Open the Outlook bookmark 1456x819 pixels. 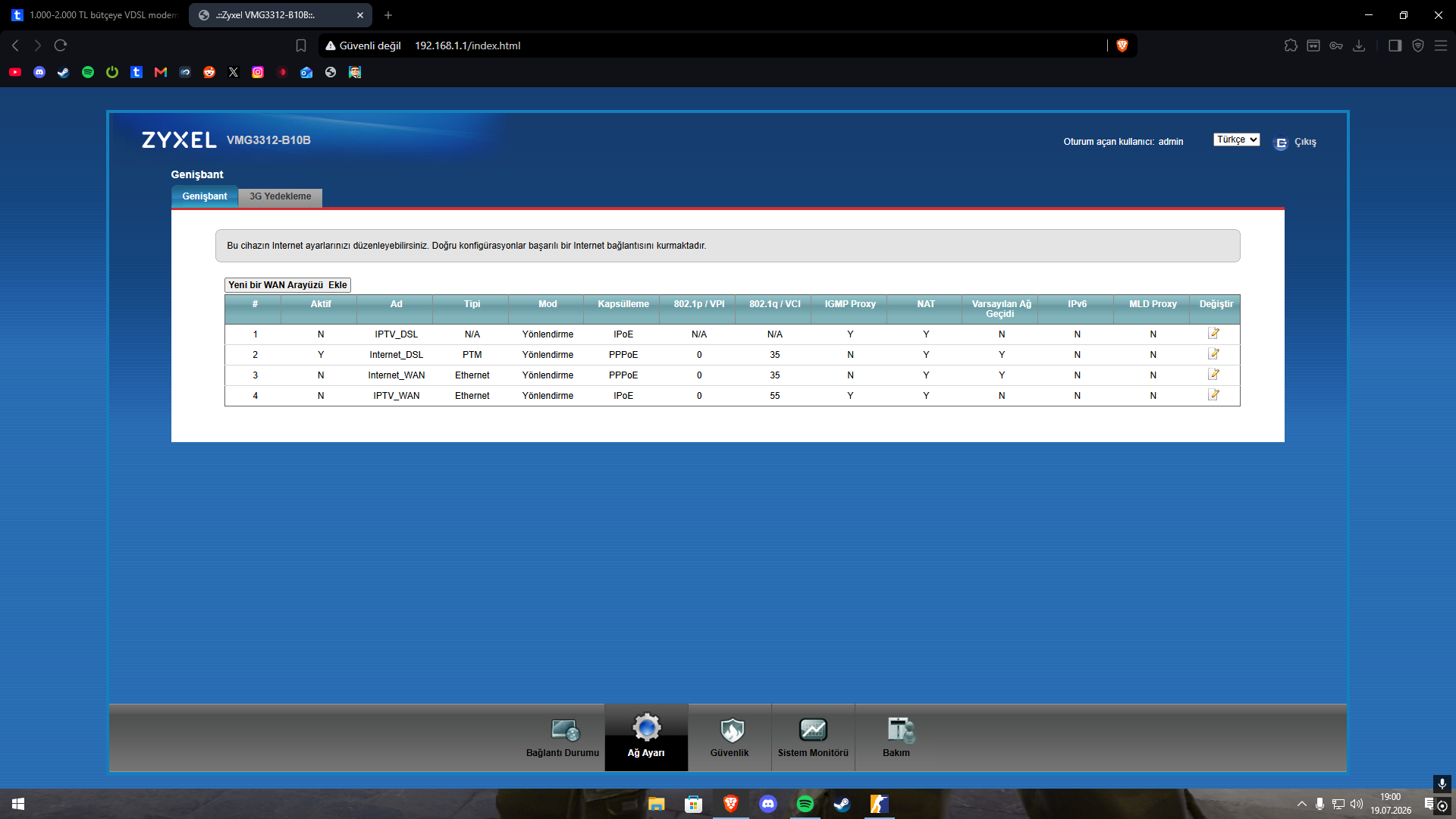pos(306,72)
